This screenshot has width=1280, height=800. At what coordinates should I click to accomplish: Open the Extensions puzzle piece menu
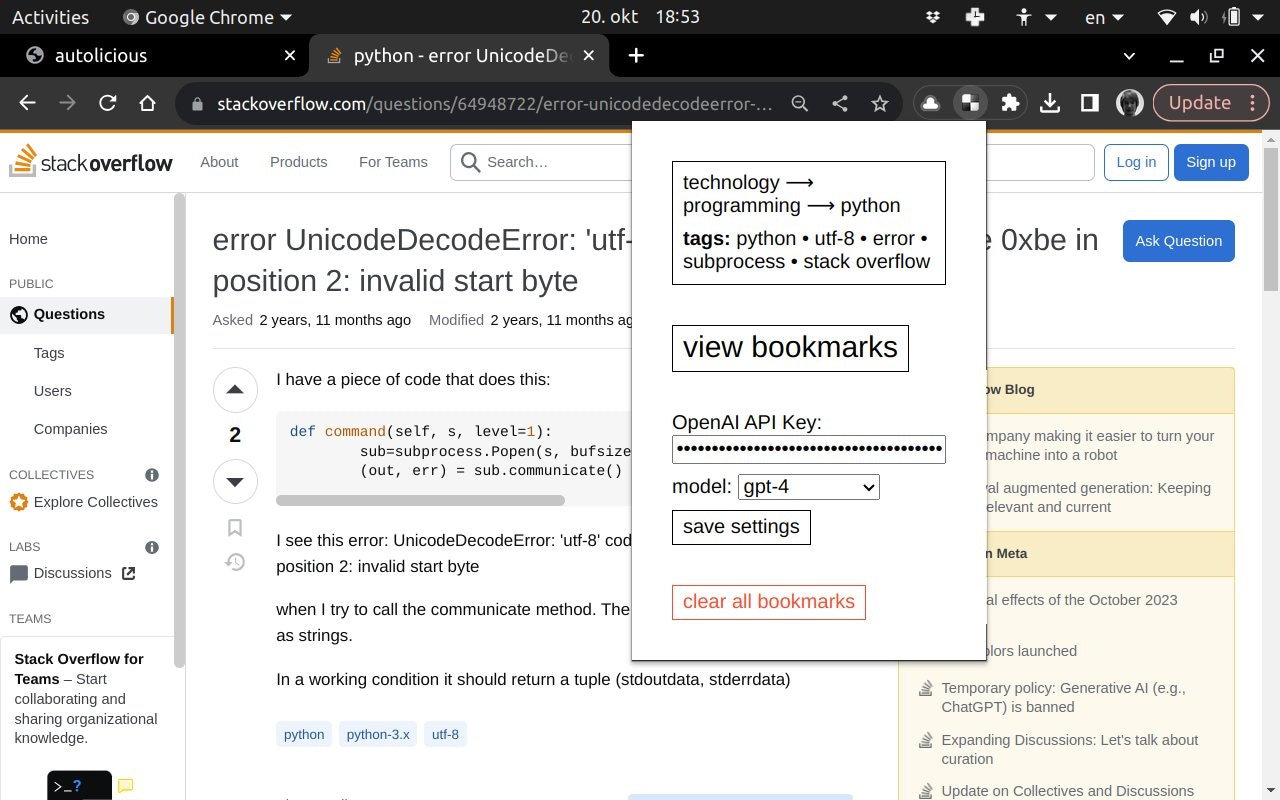[x=1010, y=103]
